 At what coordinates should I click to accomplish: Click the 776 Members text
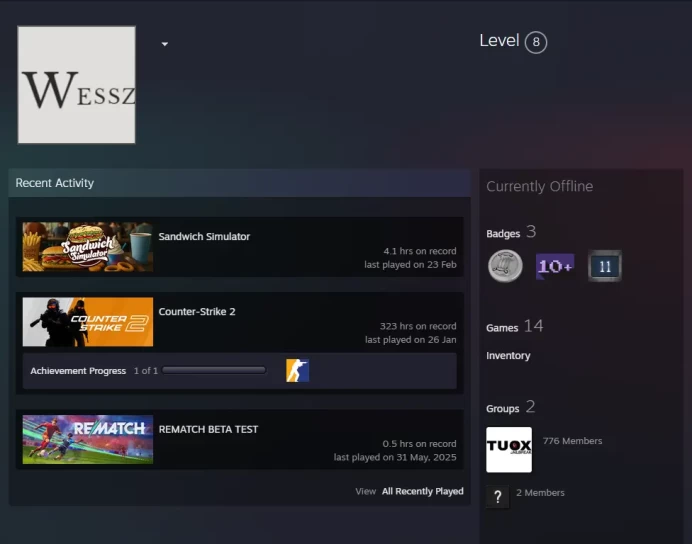572,441
